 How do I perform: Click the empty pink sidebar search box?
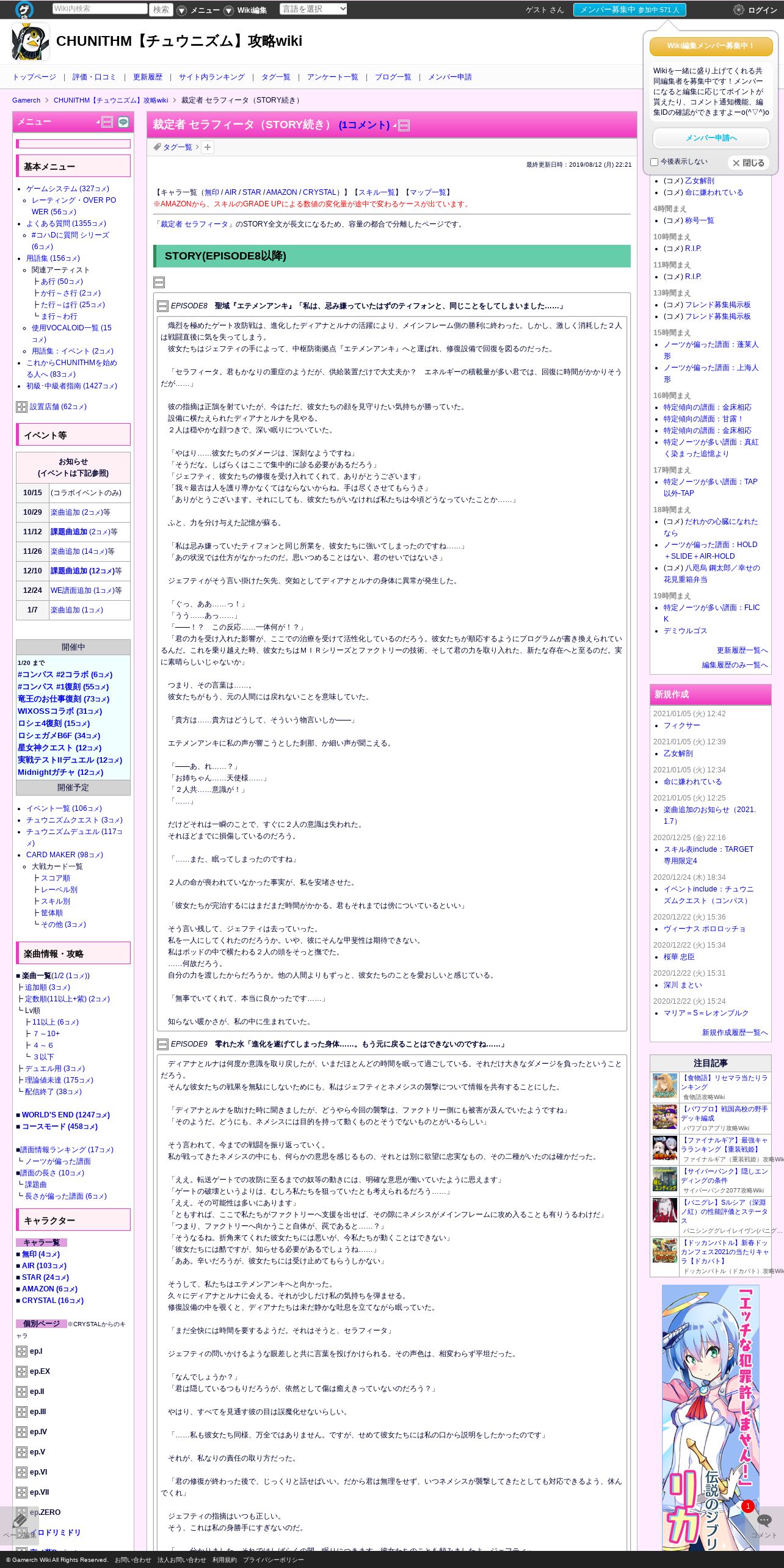73,144
